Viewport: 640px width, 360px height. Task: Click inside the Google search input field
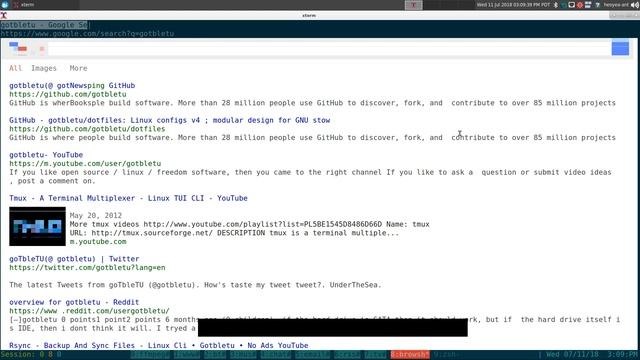(329, 49)
